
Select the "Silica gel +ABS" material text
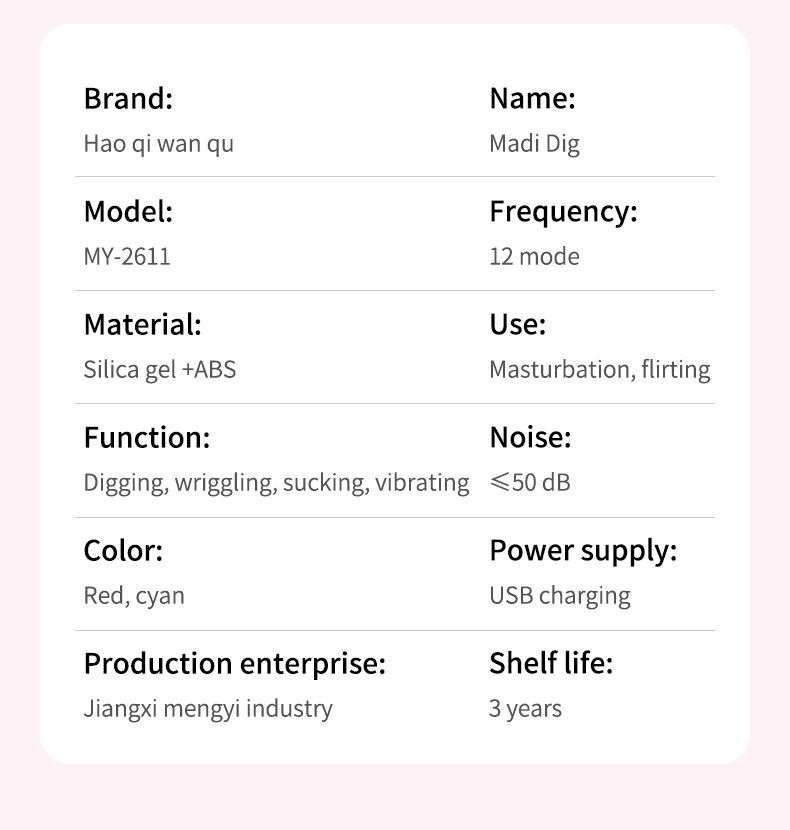pyautogui.click(x=160, y=370)
